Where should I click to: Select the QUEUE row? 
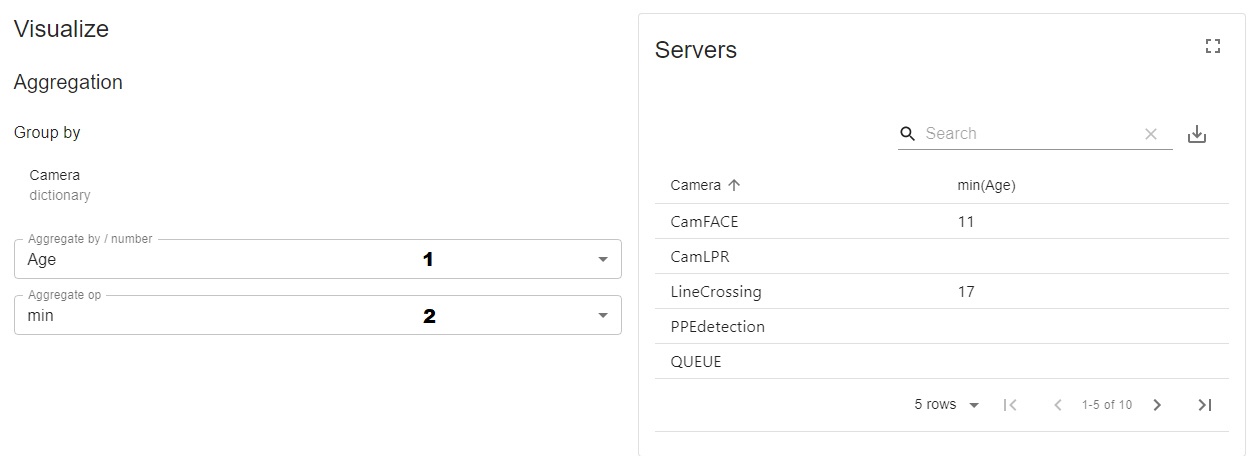coord(696,362)
